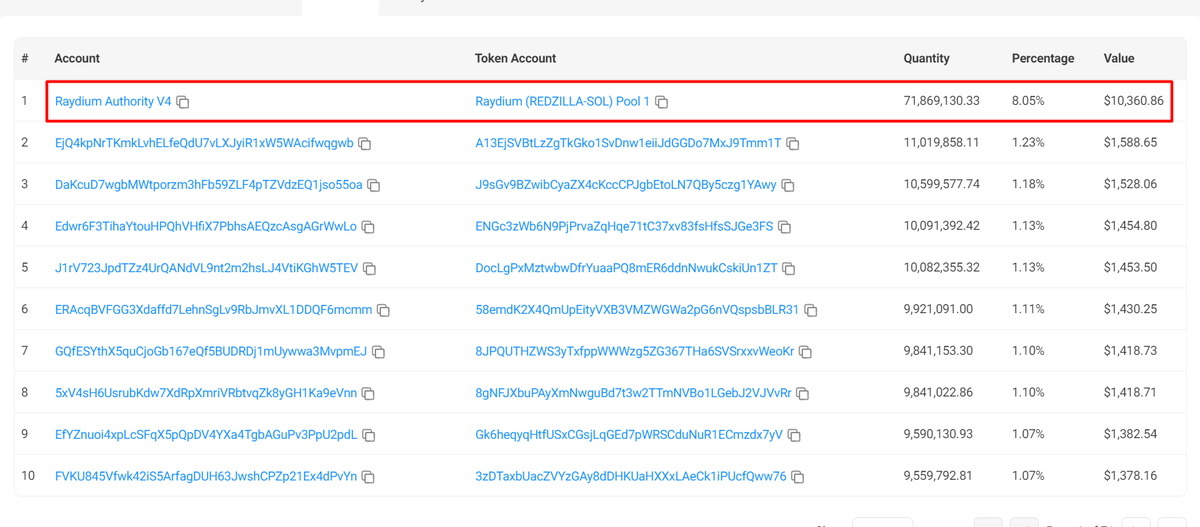The image size is (1200, 527).
Task: Open the Raydium Authority V4 account link
Action: point(113,102)
